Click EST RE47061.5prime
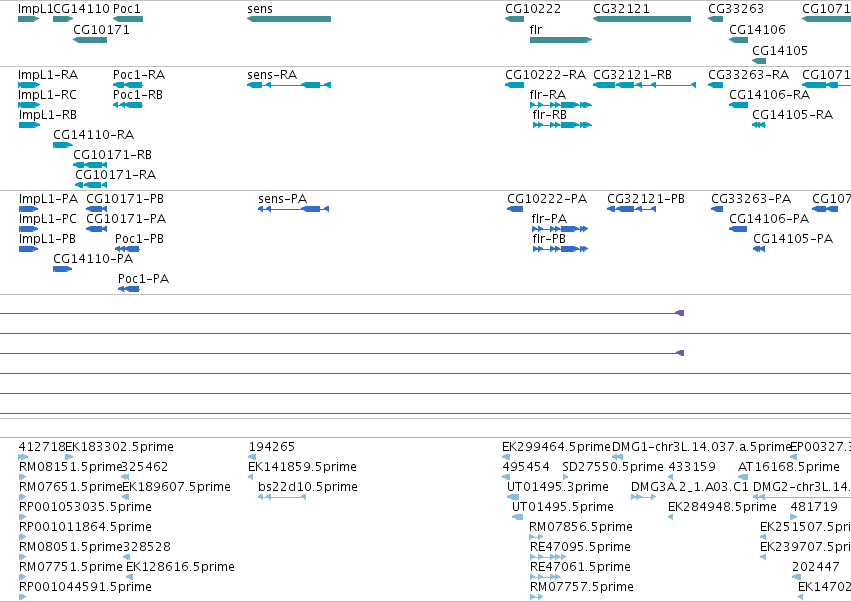 580,567
